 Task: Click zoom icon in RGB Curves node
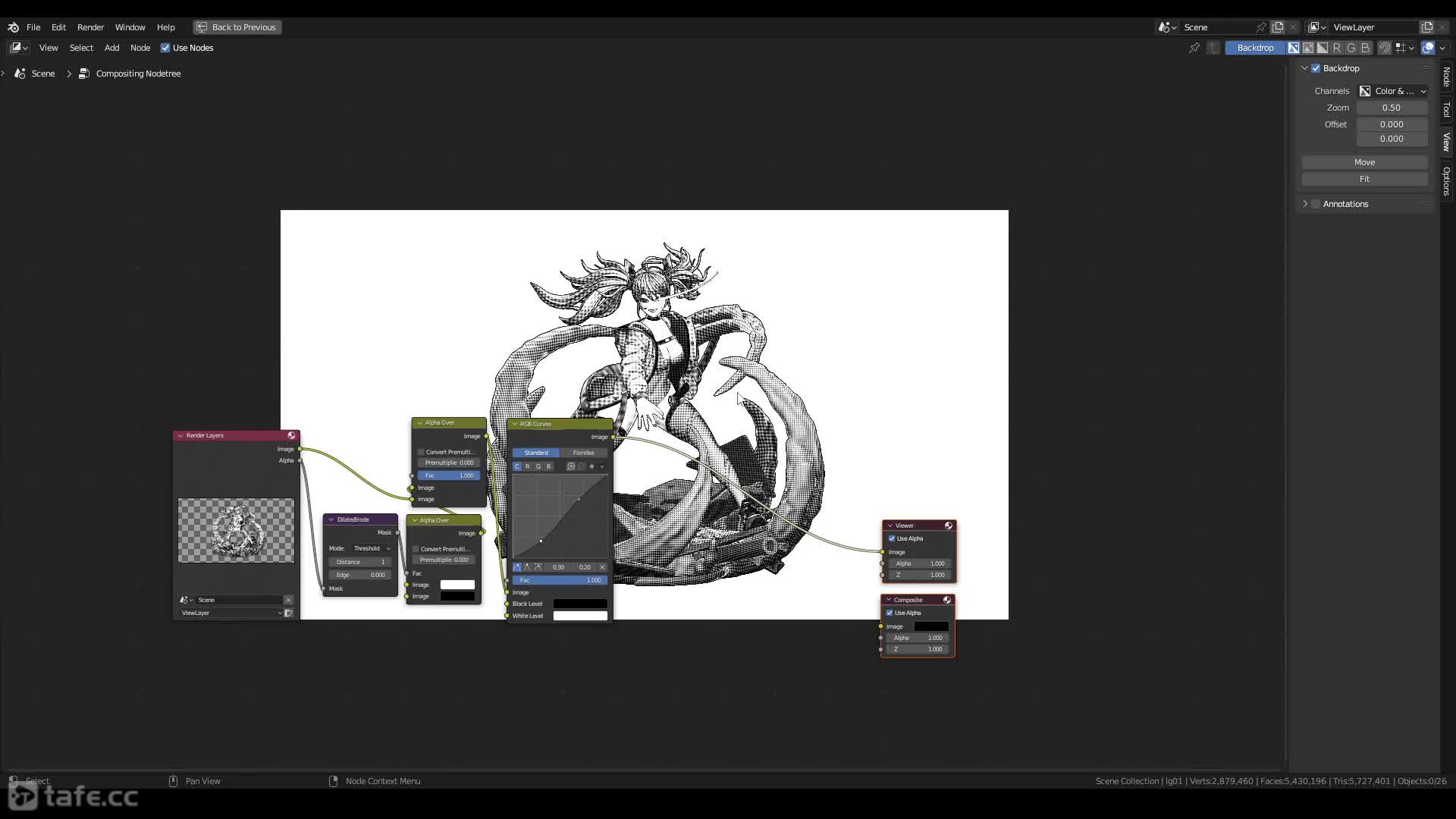click(571, 466)
